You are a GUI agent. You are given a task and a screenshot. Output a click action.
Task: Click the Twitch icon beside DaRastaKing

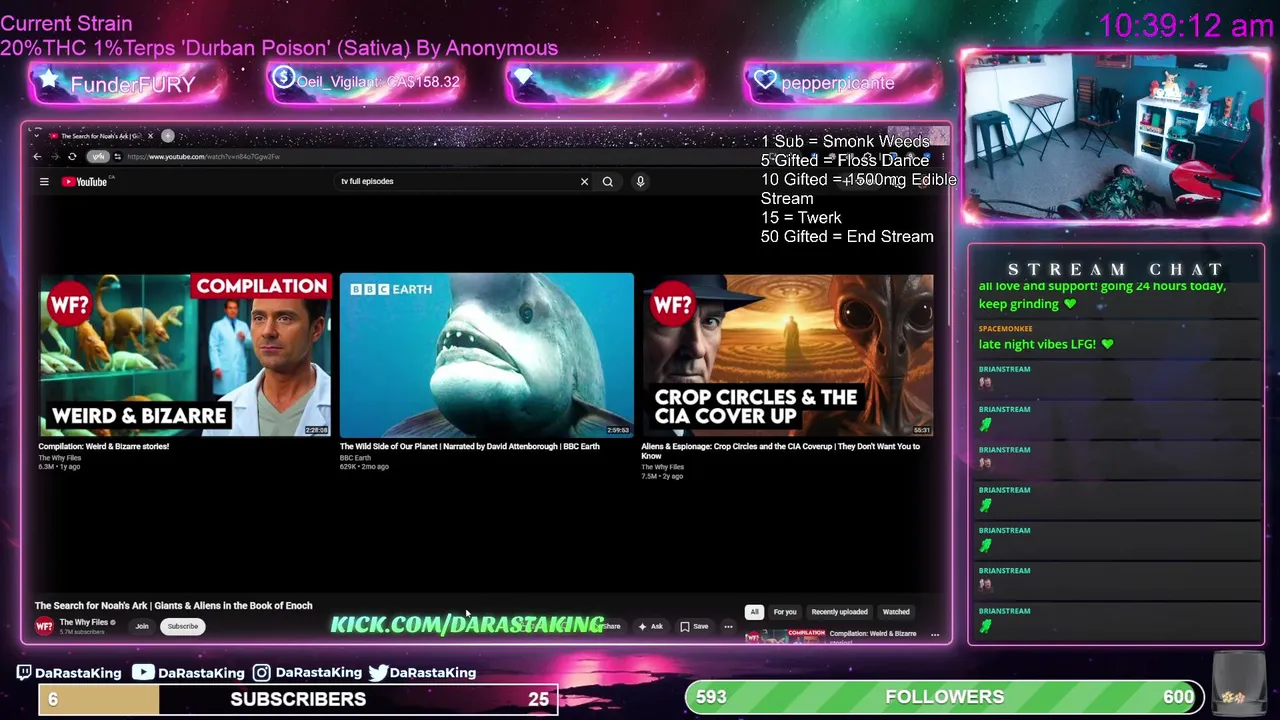24,672
